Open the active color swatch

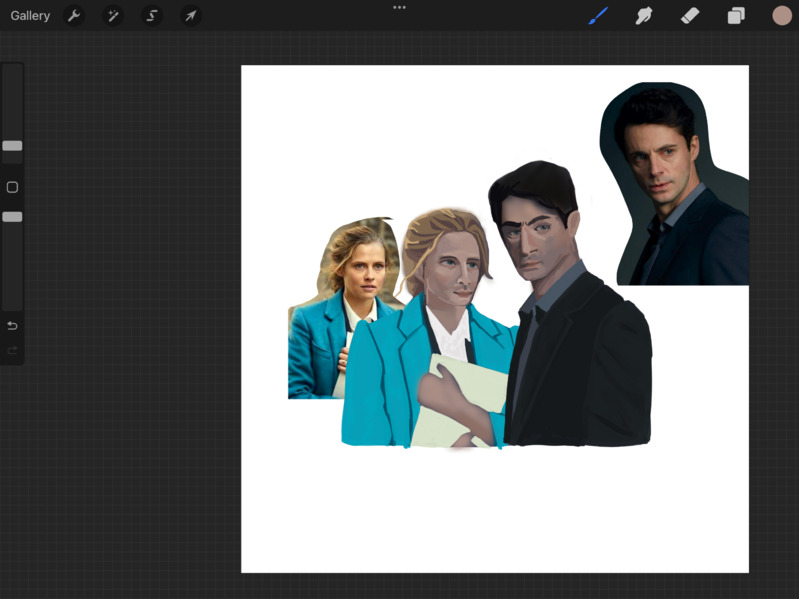(x=782, y=16)
